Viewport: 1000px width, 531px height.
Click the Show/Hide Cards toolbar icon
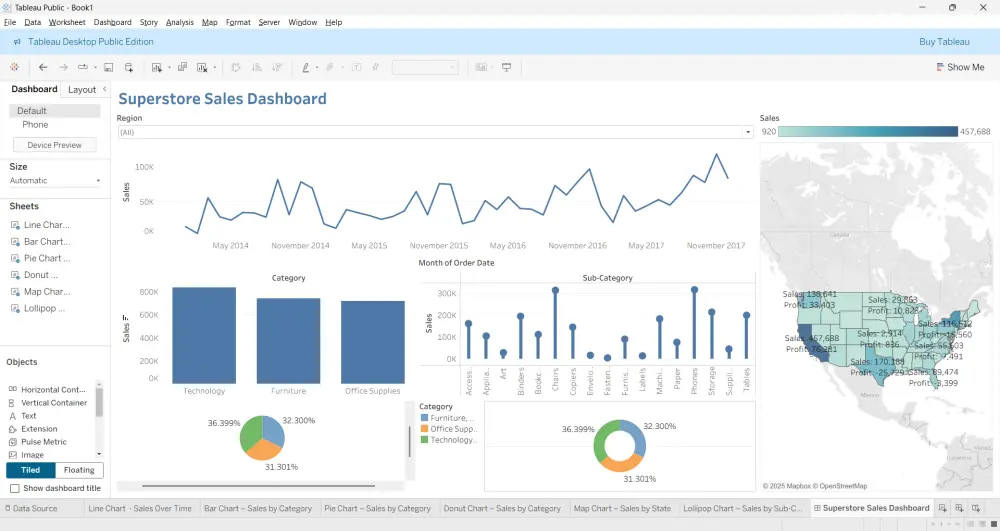(x=481, y=67)
